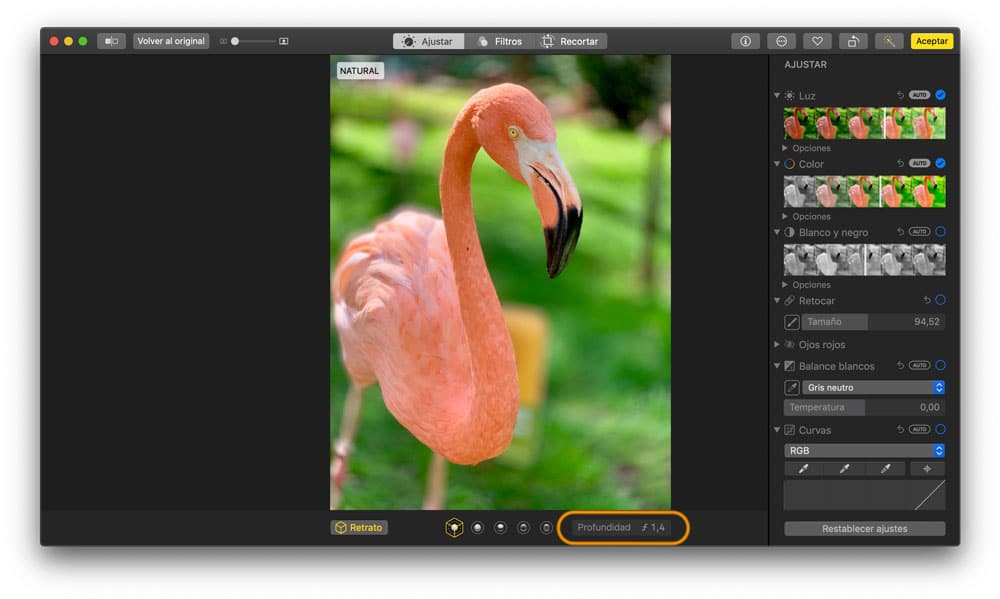1000x599 pixels.
Task: Click Restablecer ajustes button
Action: click(x=864, y=529)
